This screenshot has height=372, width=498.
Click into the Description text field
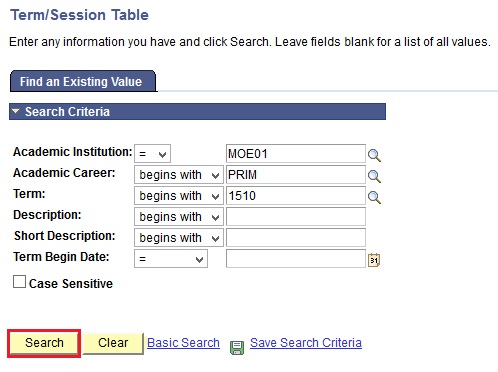point(296,217)
